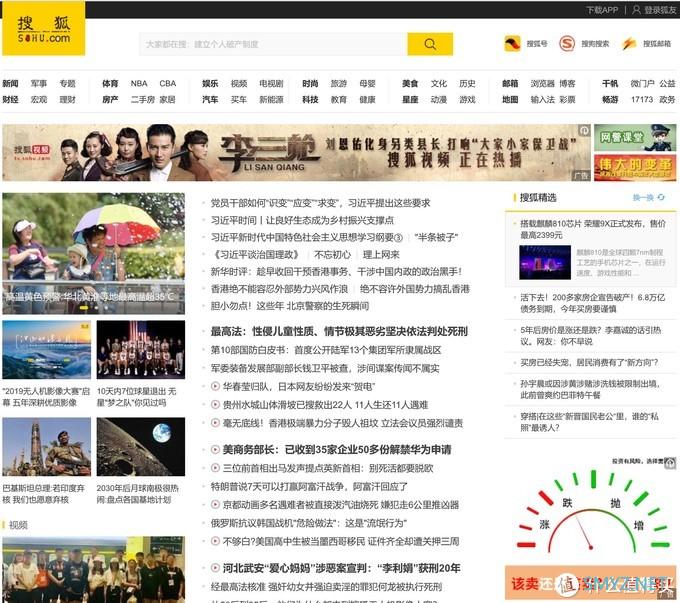Image resolution: width=680 pixels, height=603 pixels.
Task: Open the 荣耀9X article thumbnail image
Action: click(x=545, y=262)
